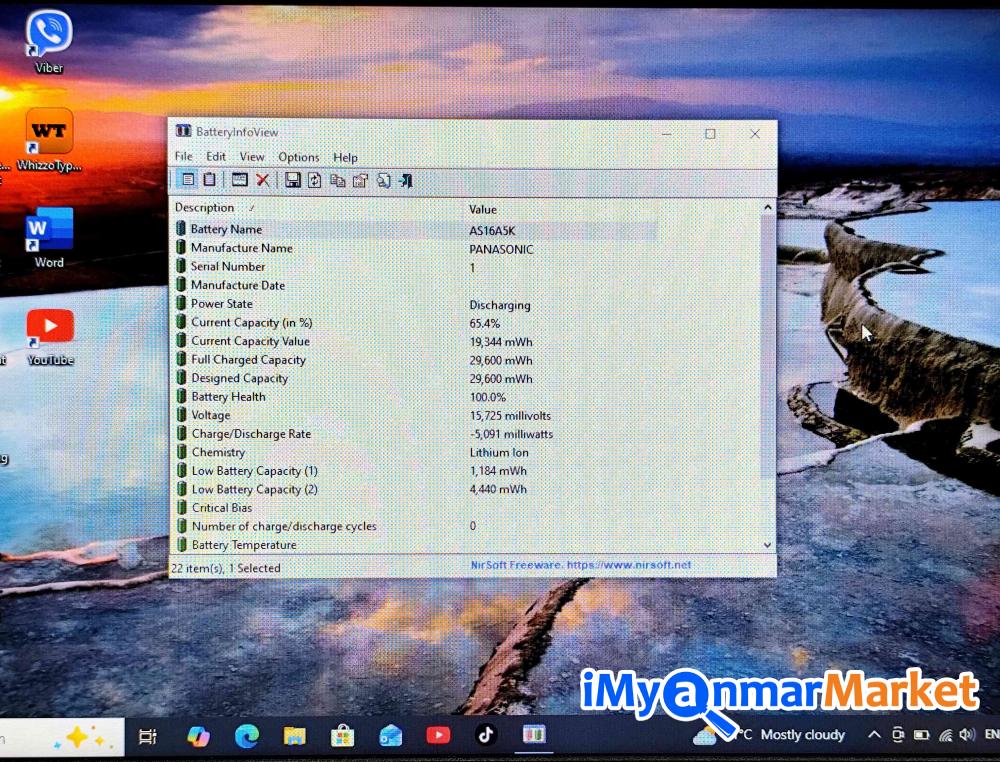This screenshot has height=762, width=1000.
Task: Click the Exit toolbar icon
Action: tap(406, 180)
